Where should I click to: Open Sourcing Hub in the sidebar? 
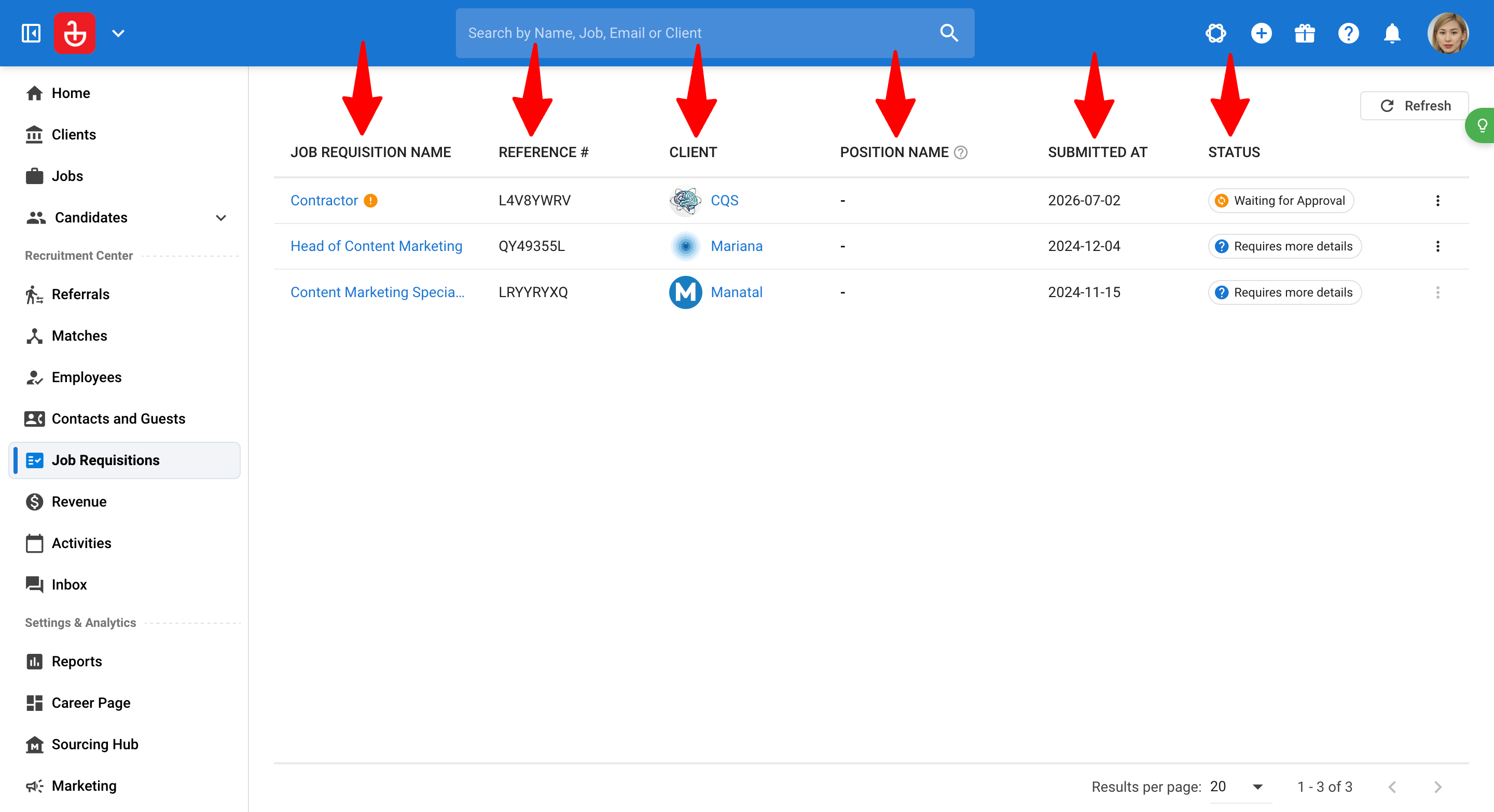pos(125,745)
